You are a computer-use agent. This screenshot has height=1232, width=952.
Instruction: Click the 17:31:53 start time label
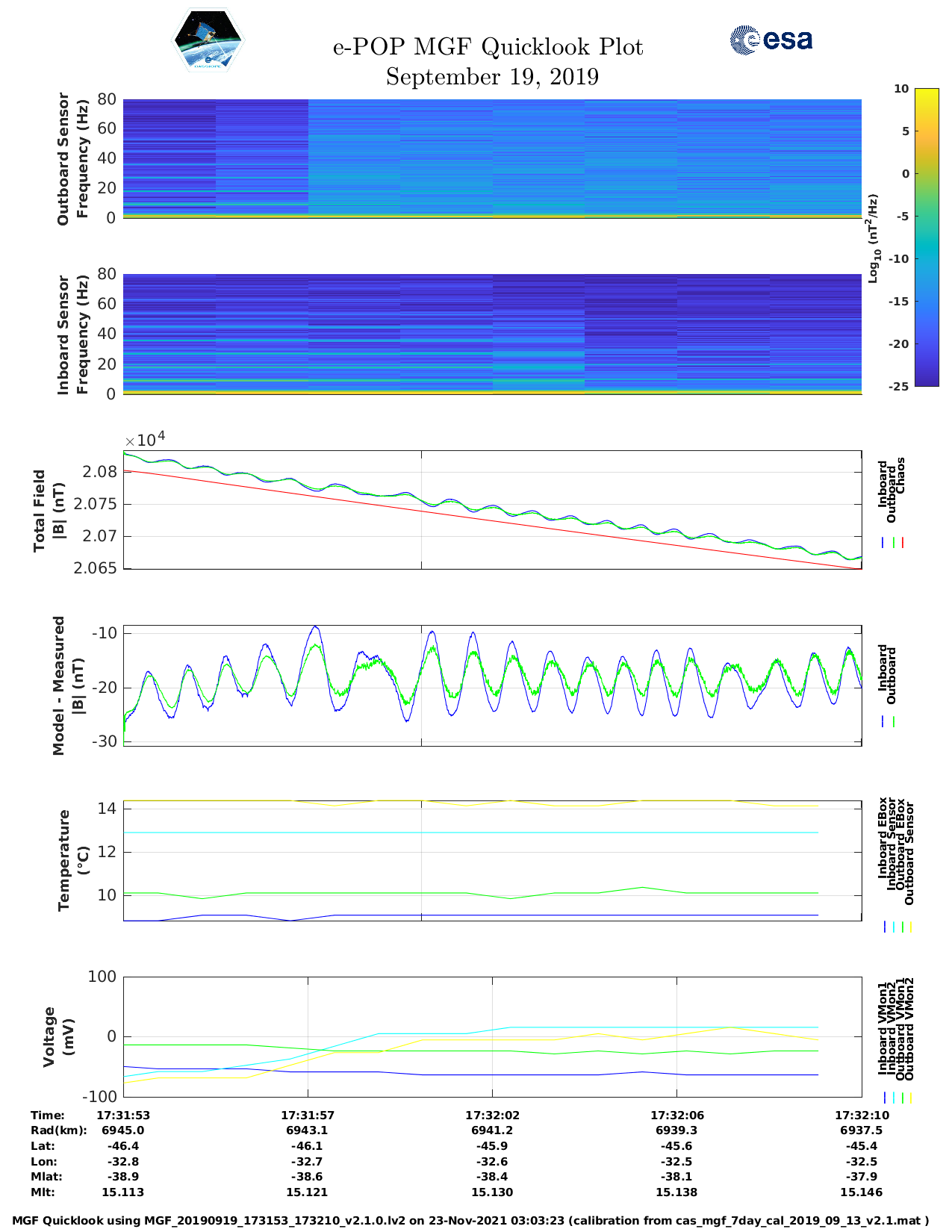click(123, 1115)
